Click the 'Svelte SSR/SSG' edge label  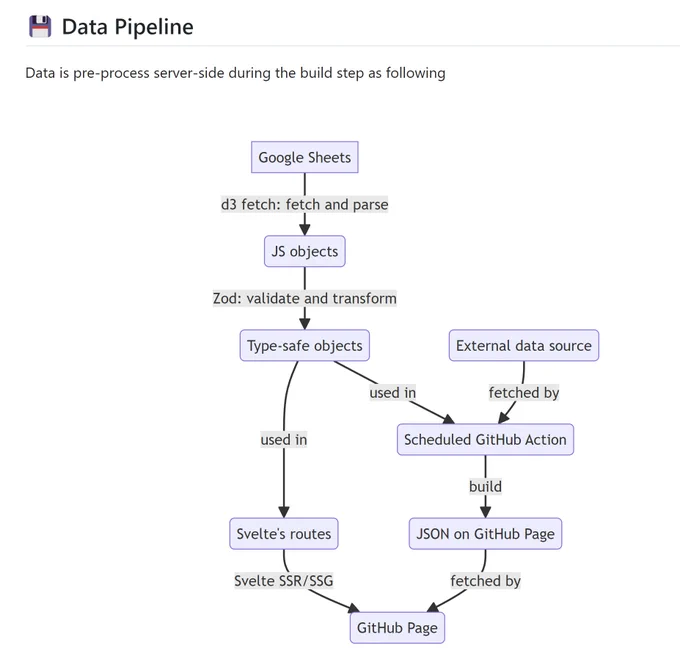(284, 580)
